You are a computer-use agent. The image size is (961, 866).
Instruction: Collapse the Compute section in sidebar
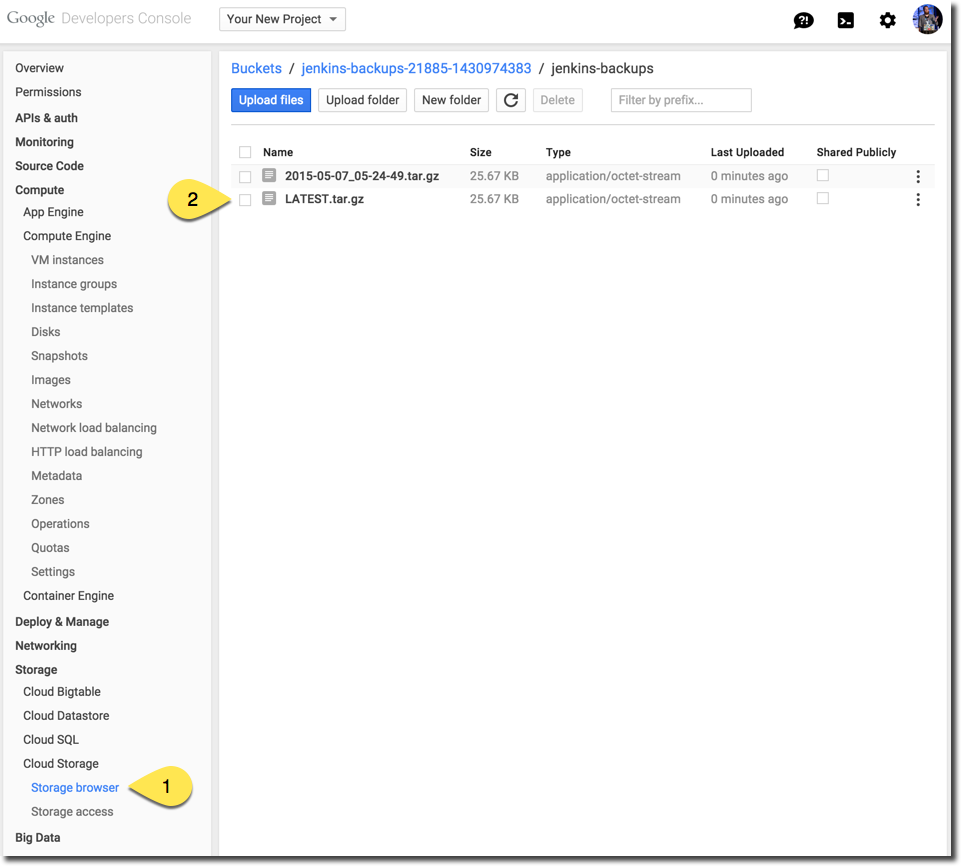[x=40, y=190]
